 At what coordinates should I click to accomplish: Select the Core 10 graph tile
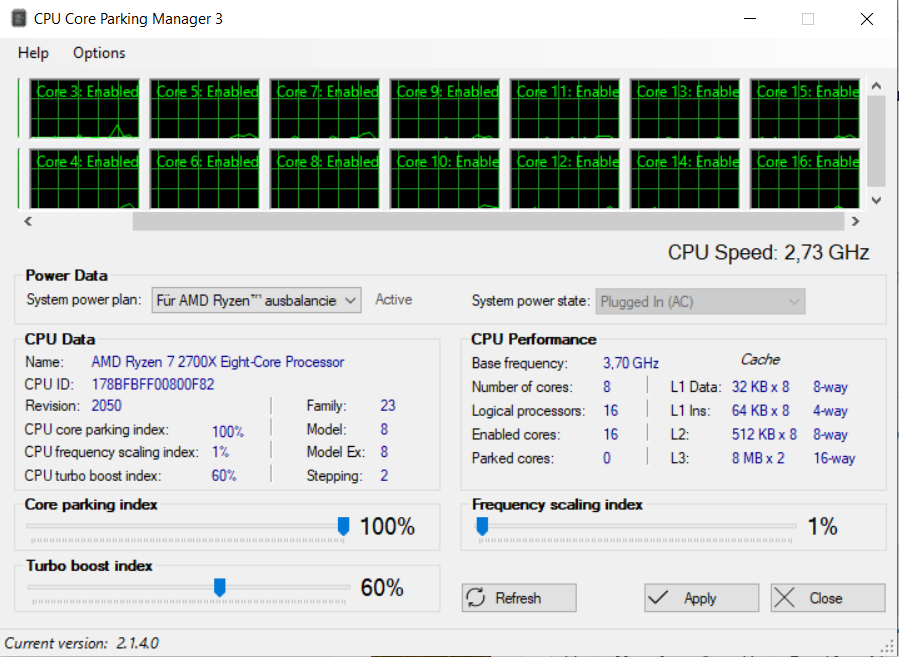445,179
